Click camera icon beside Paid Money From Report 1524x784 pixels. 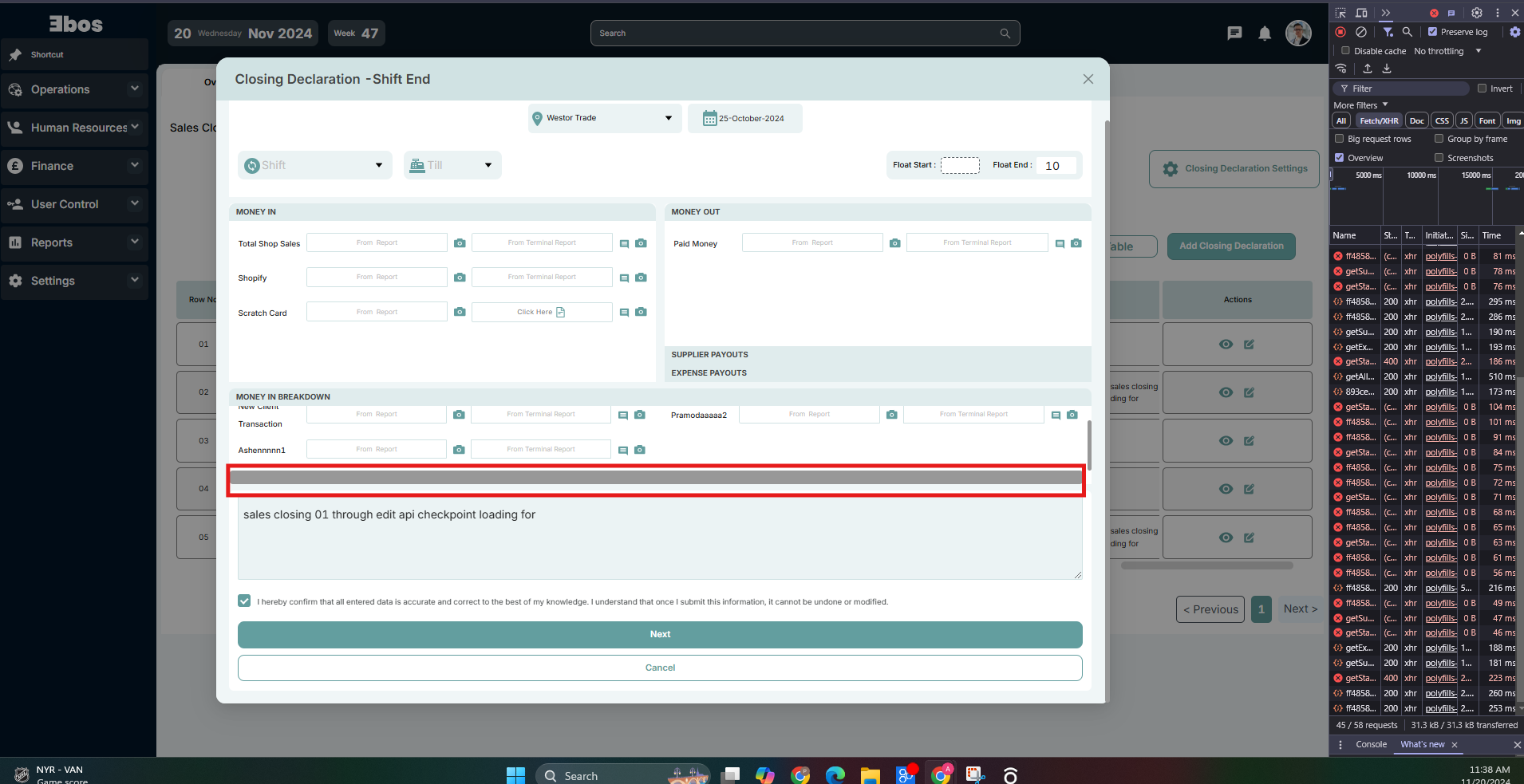(x=895, y=243)
